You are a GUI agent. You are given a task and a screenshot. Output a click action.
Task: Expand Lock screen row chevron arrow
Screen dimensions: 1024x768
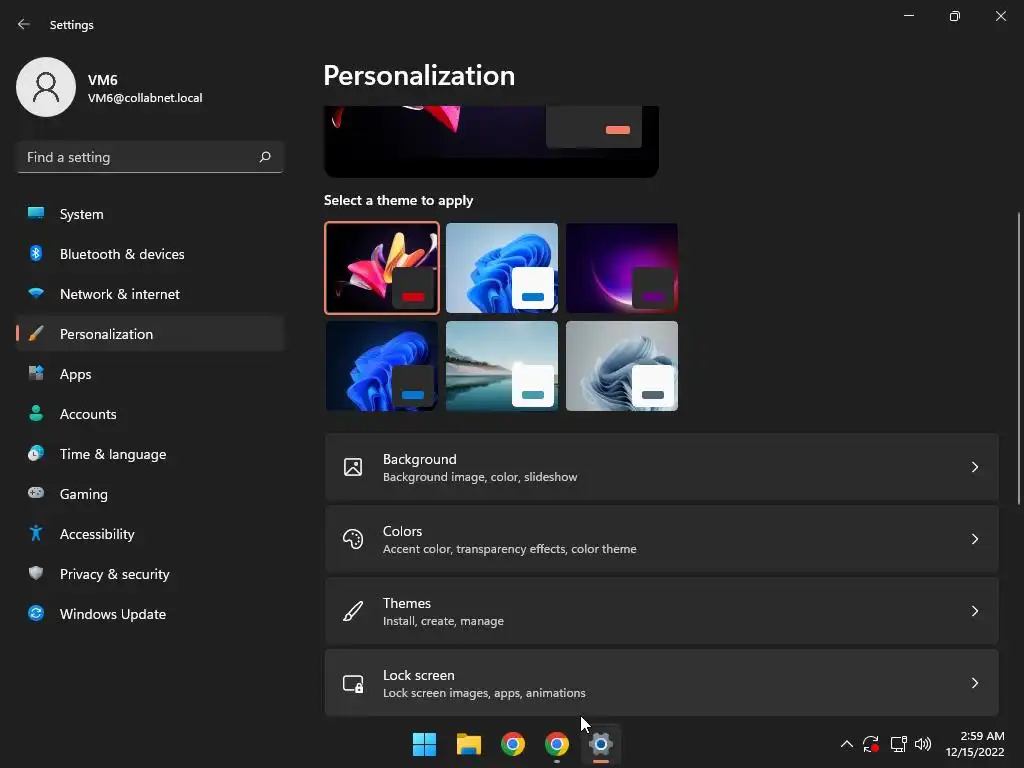click(x=974, y=682)
